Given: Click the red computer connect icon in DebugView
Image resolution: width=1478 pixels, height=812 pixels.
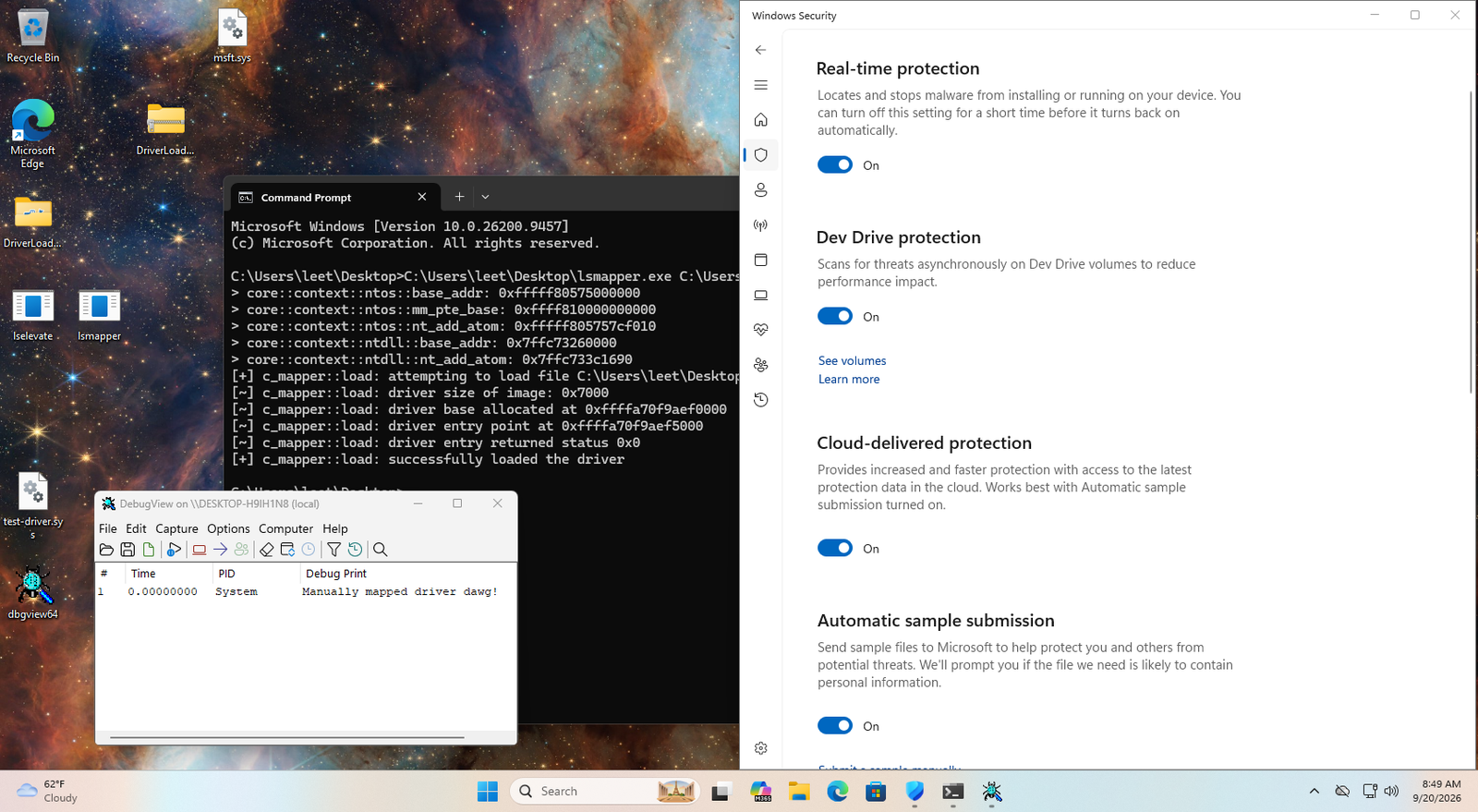Looking at the screenshot, I should 199,550.
